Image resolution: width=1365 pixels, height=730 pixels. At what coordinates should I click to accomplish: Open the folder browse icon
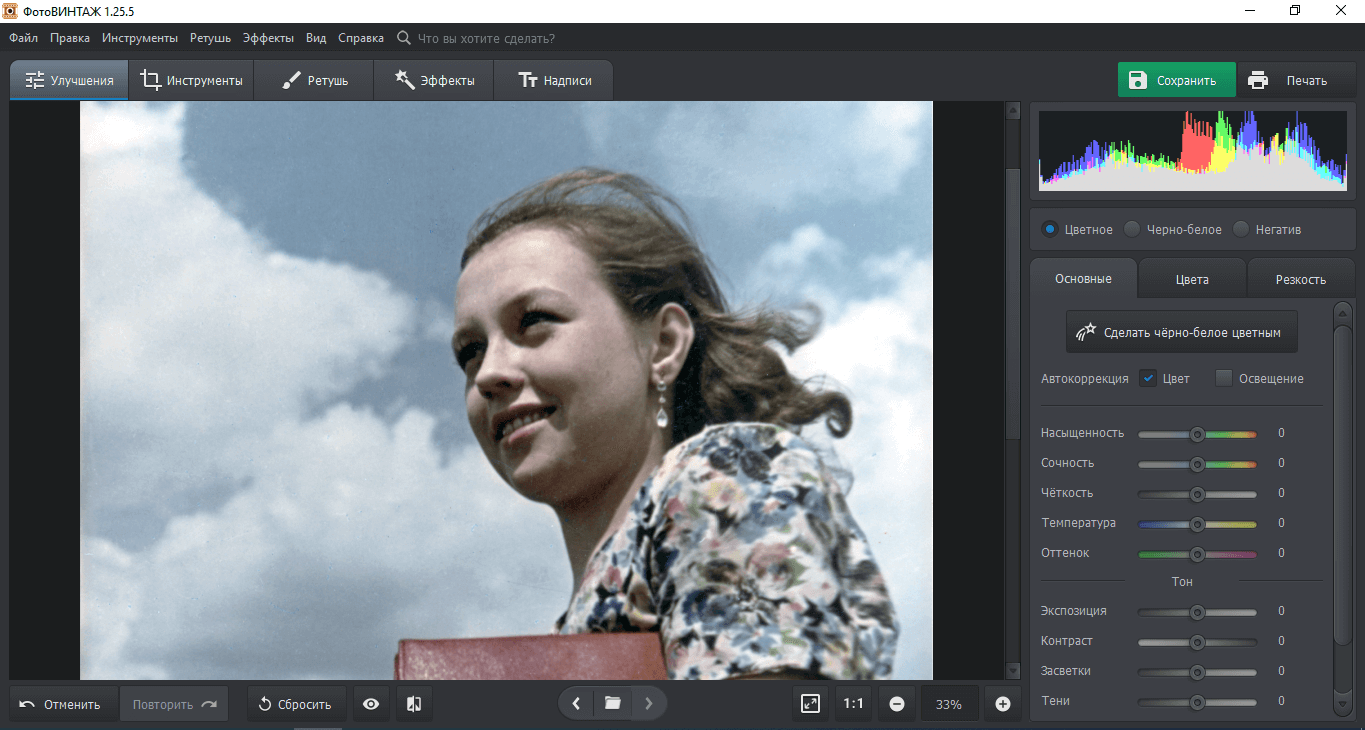click(612, 704)
